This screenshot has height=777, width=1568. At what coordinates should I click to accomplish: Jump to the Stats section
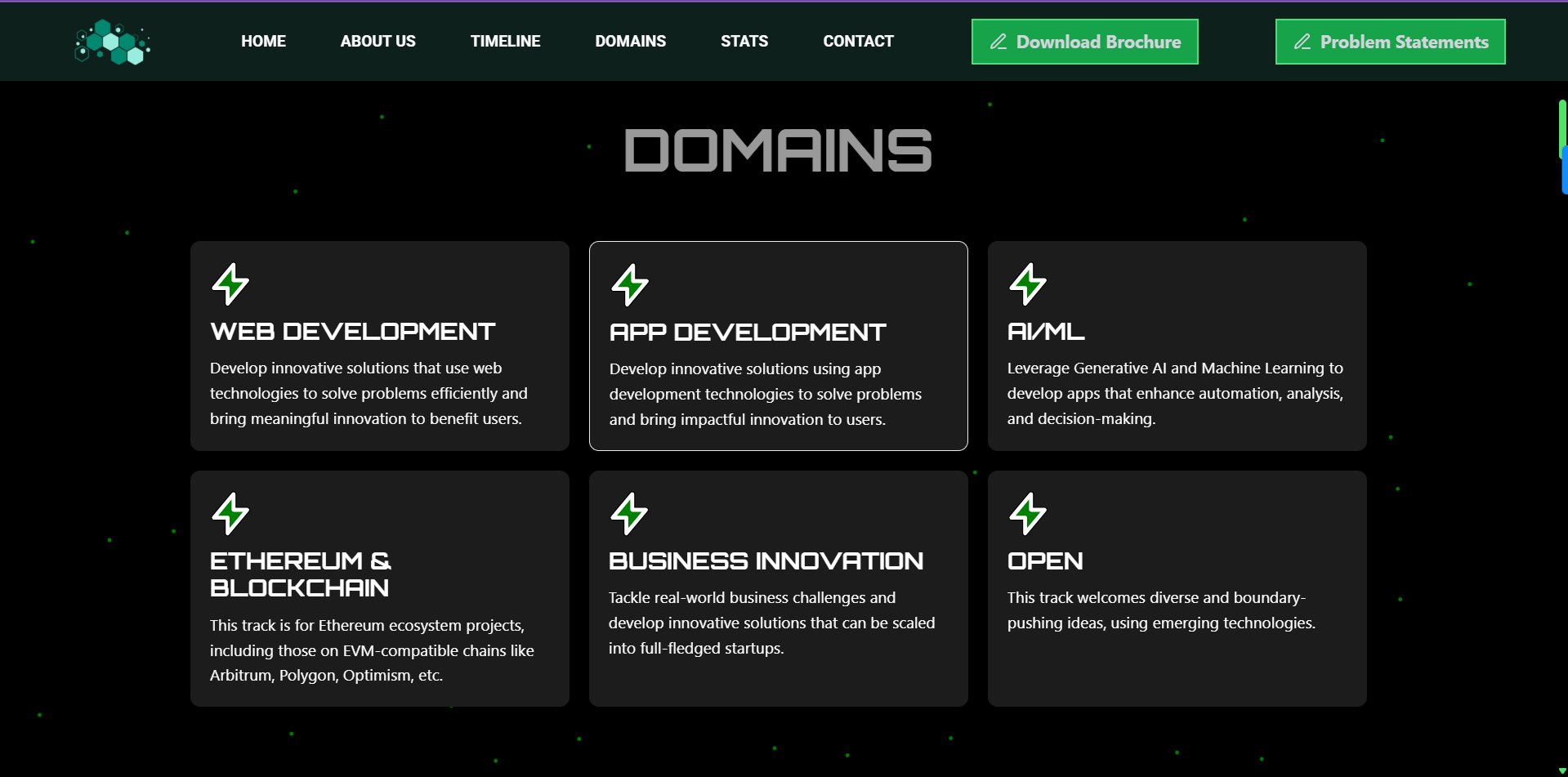744,41
